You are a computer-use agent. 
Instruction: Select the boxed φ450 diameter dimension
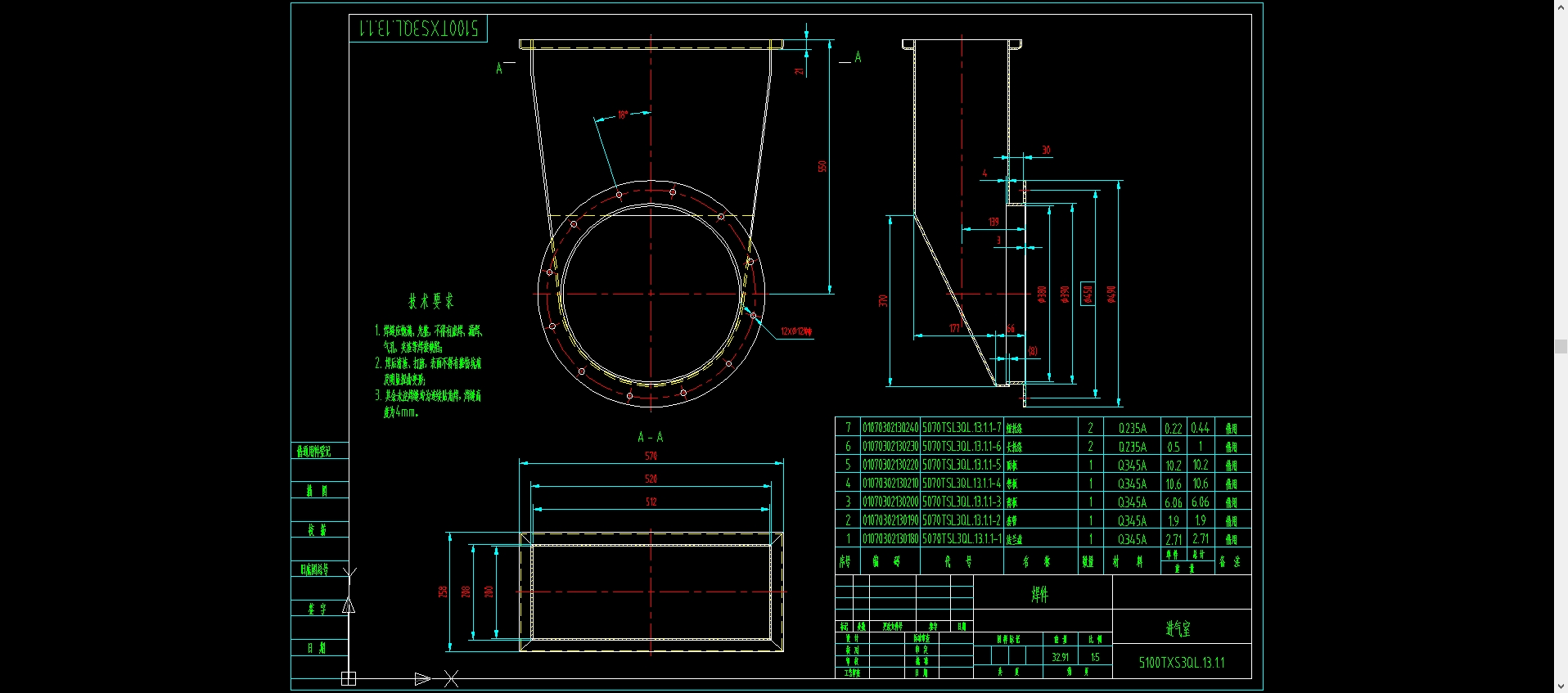1088,293
